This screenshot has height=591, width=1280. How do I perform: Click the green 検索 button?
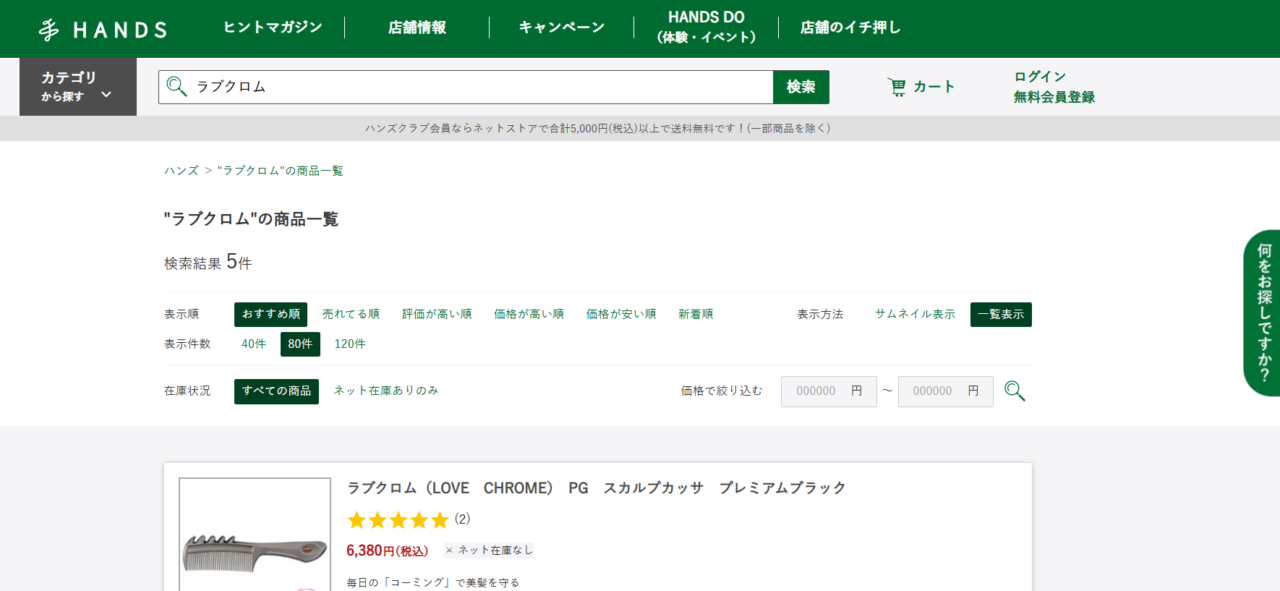[x=801, y=87]
